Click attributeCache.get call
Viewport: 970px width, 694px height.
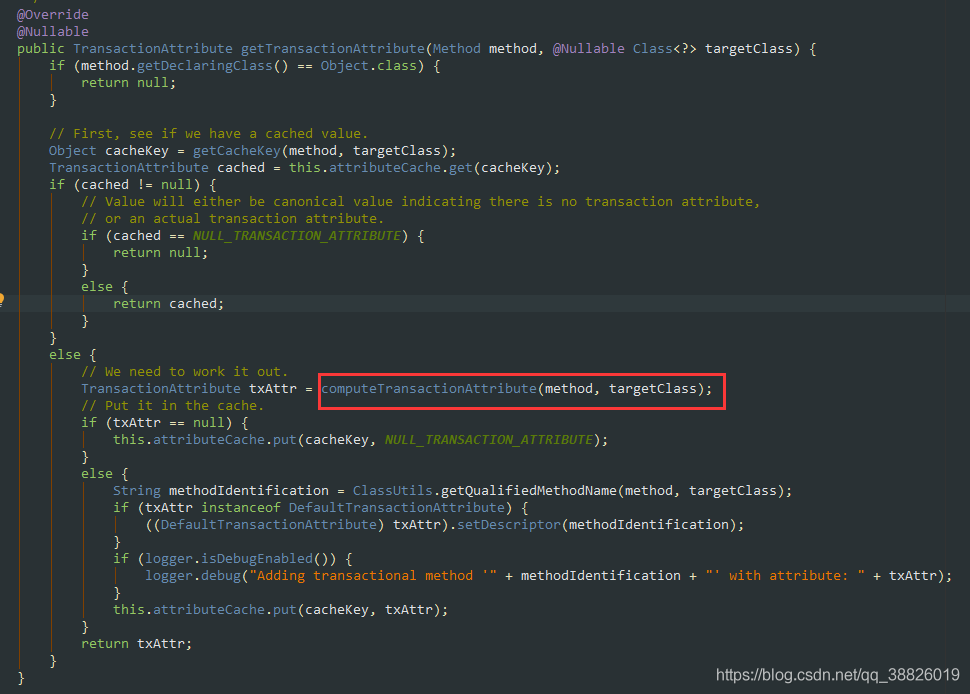coord(401,168)
